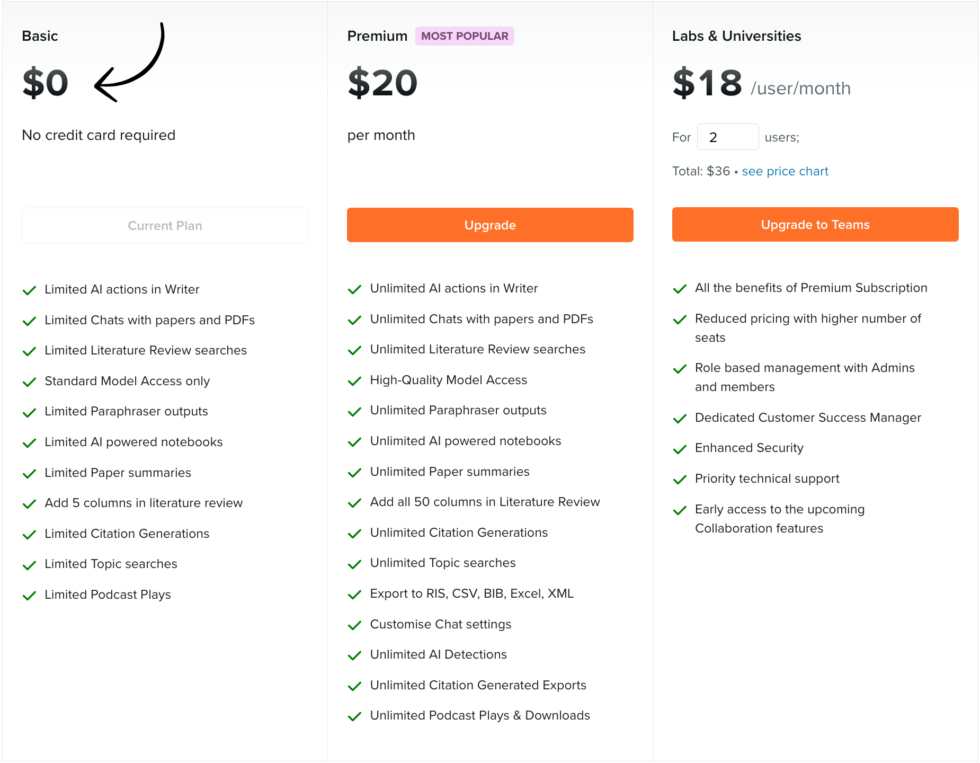Screen dimensions: 980x763
Task: Click the checkmark next to Standard Model Access only
Action: (x=29, y=381)
